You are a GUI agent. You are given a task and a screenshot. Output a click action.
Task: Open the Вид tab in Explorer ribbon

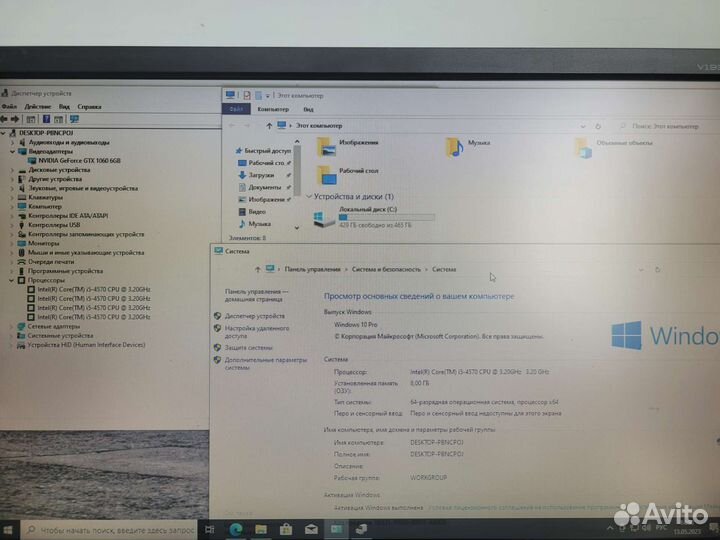pos(308,109)
